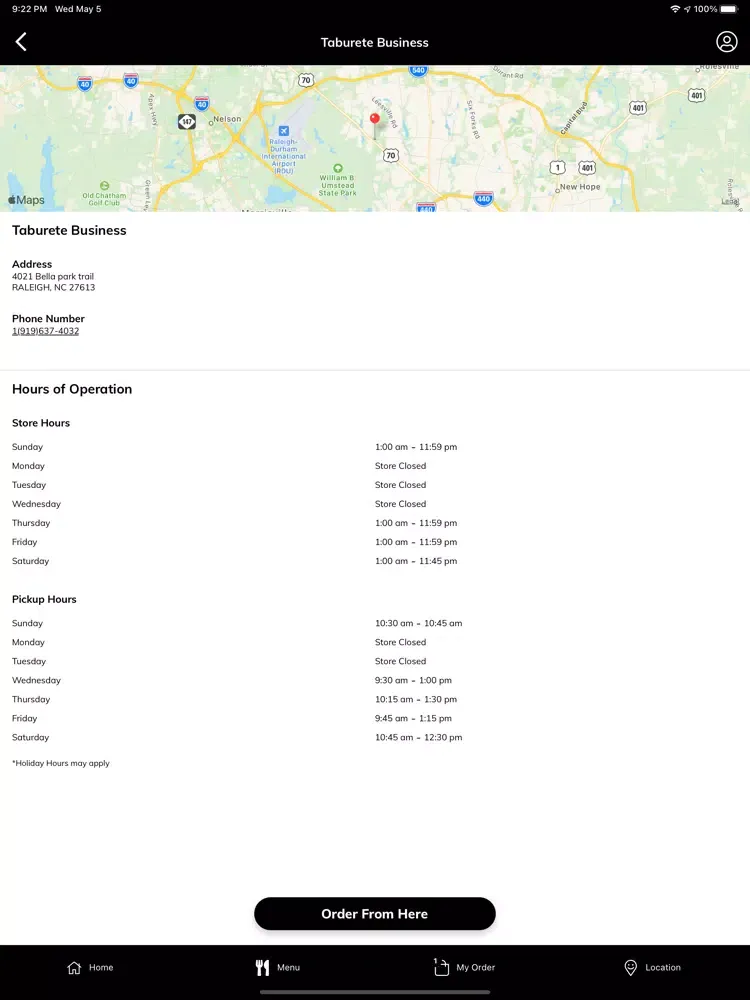Open the user profile icon
The height and width of the screenshot is (1000, 750).
726,42
